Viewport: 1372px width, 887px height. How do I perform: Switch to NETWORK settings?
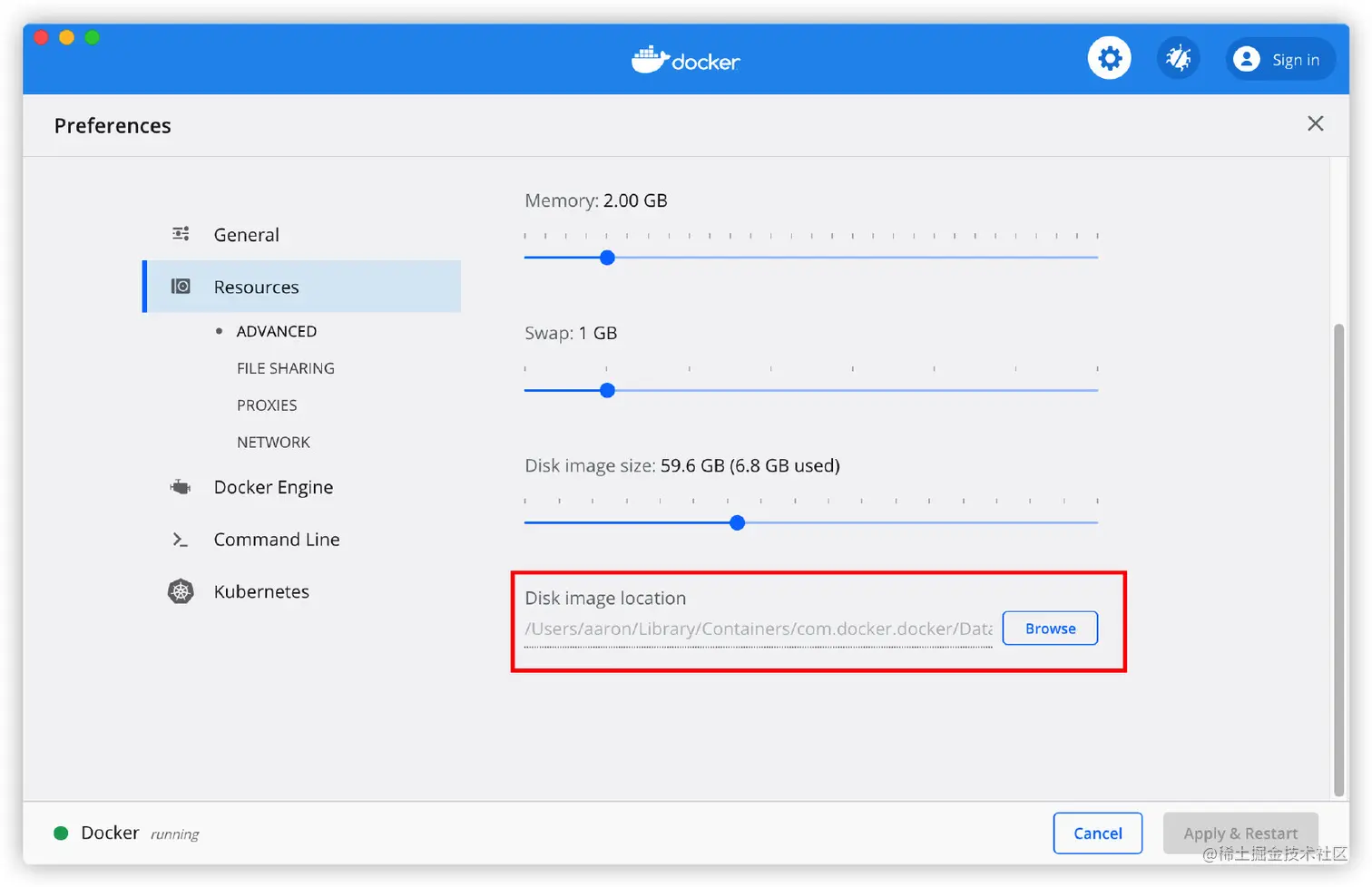coord(273,443)
